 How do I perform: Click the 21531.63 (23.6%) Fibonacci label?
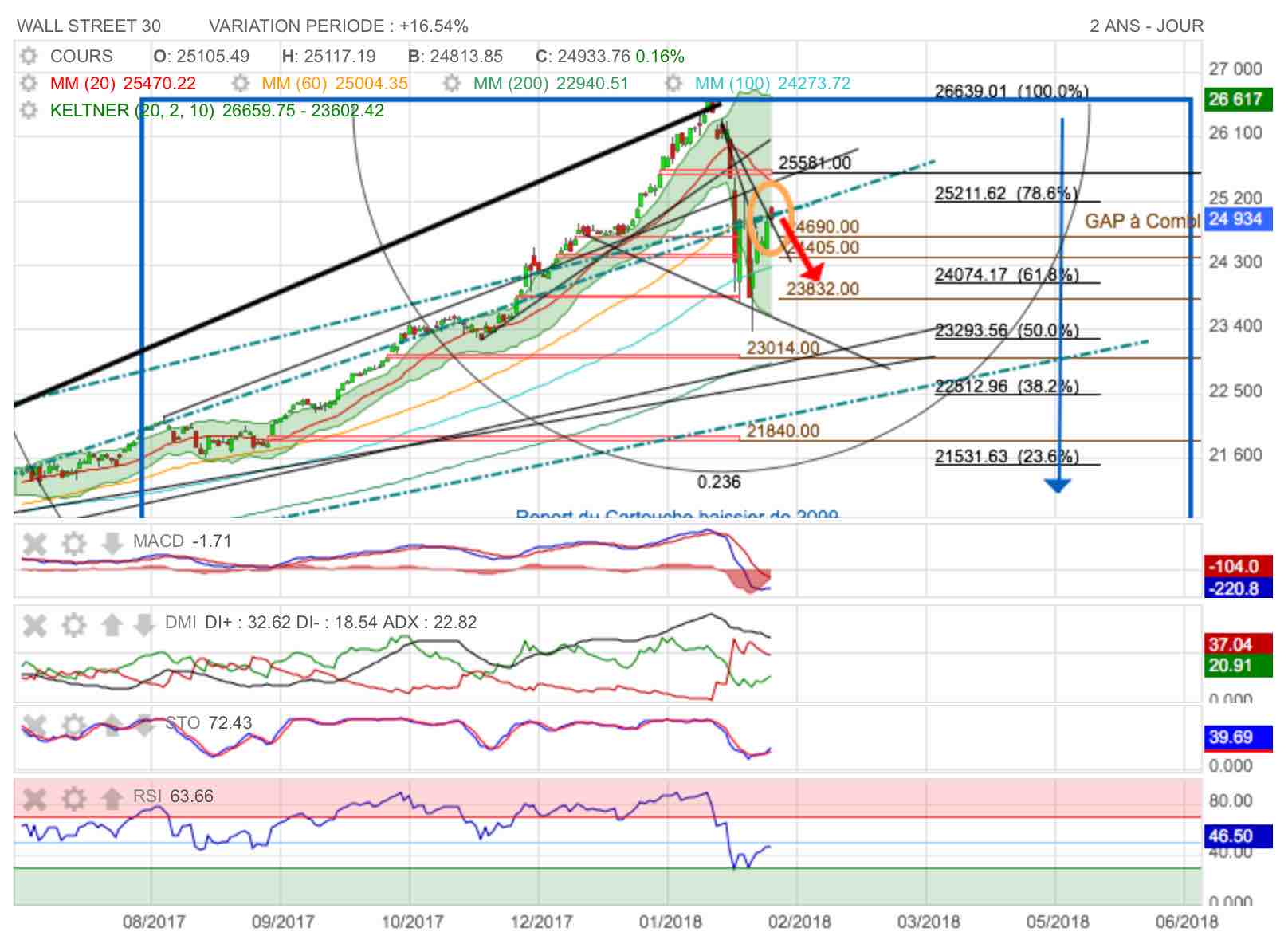[x=1007, y=456]
